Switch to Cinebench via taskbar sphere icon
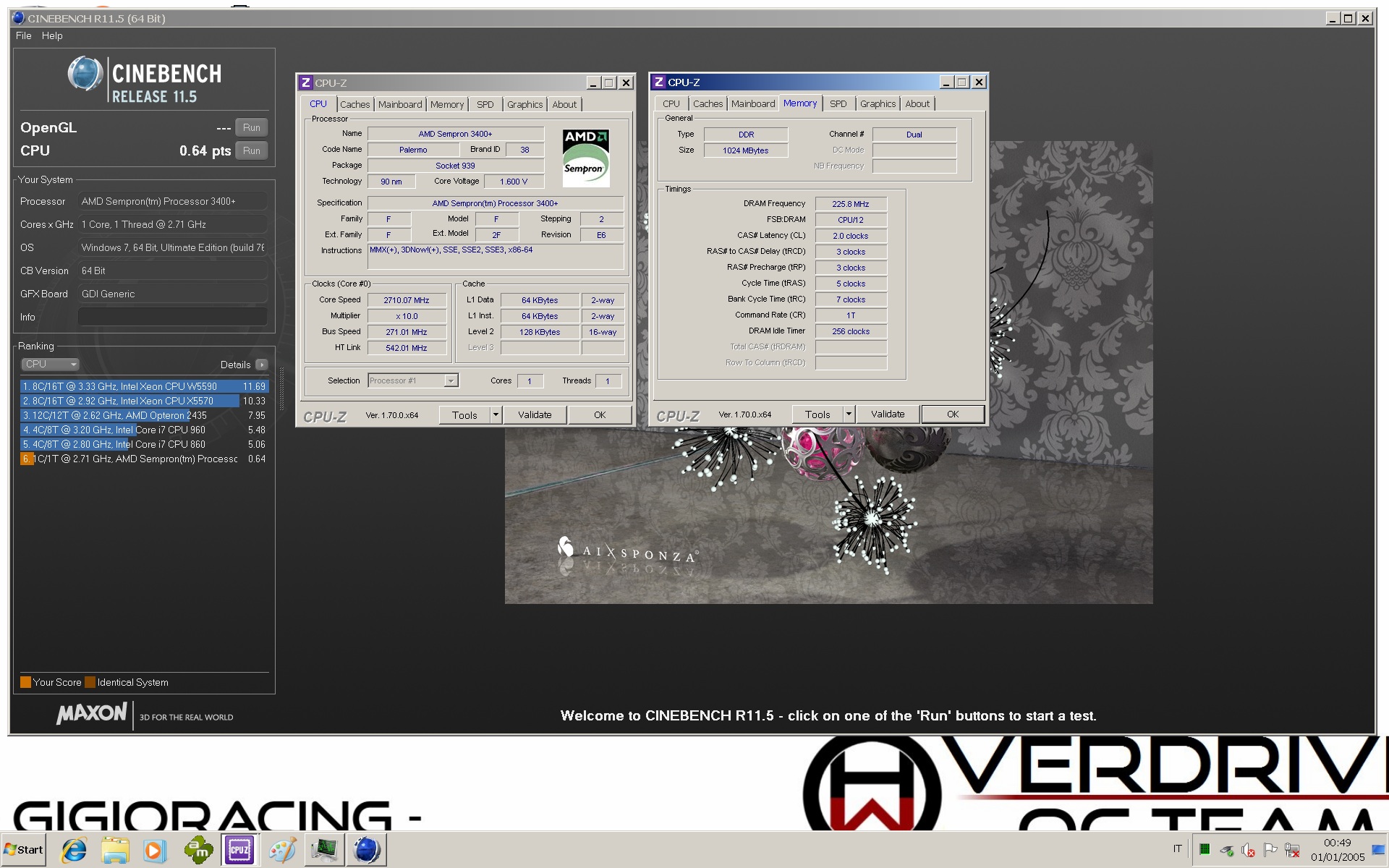This screenshot has width=1389, height=868. point(368,850)
